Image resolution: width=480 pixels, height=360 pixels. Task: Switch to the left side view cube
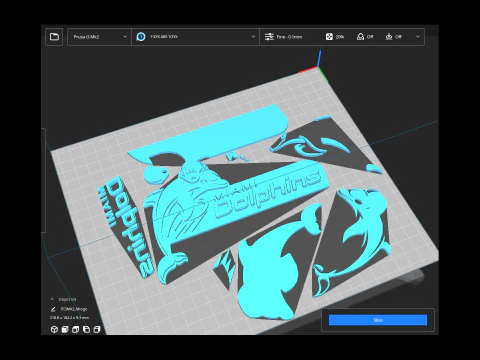point(86,329)
